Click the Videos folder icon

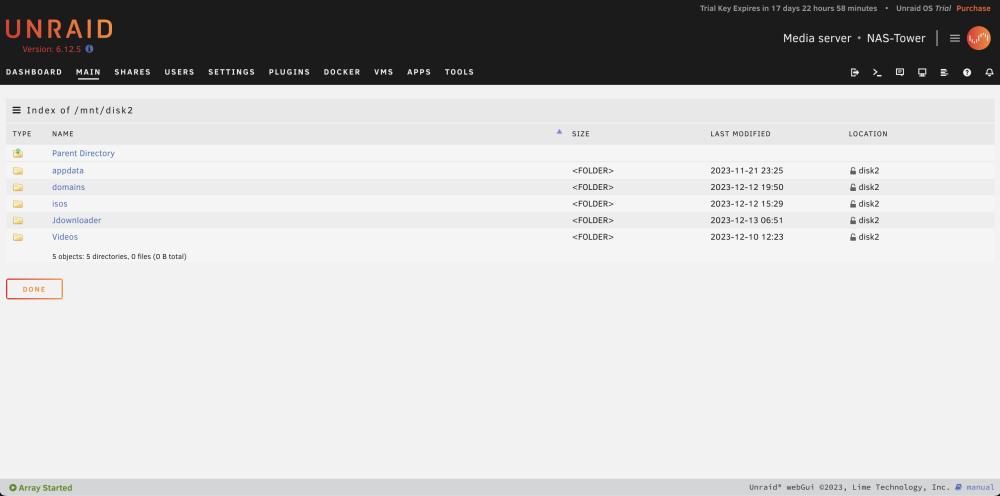(x=18, y=237)
